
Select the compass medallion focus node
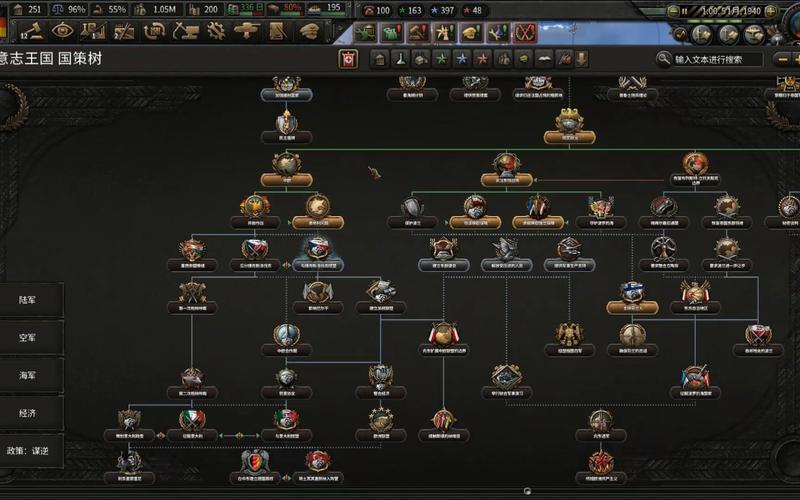click(x=632, y=340)
